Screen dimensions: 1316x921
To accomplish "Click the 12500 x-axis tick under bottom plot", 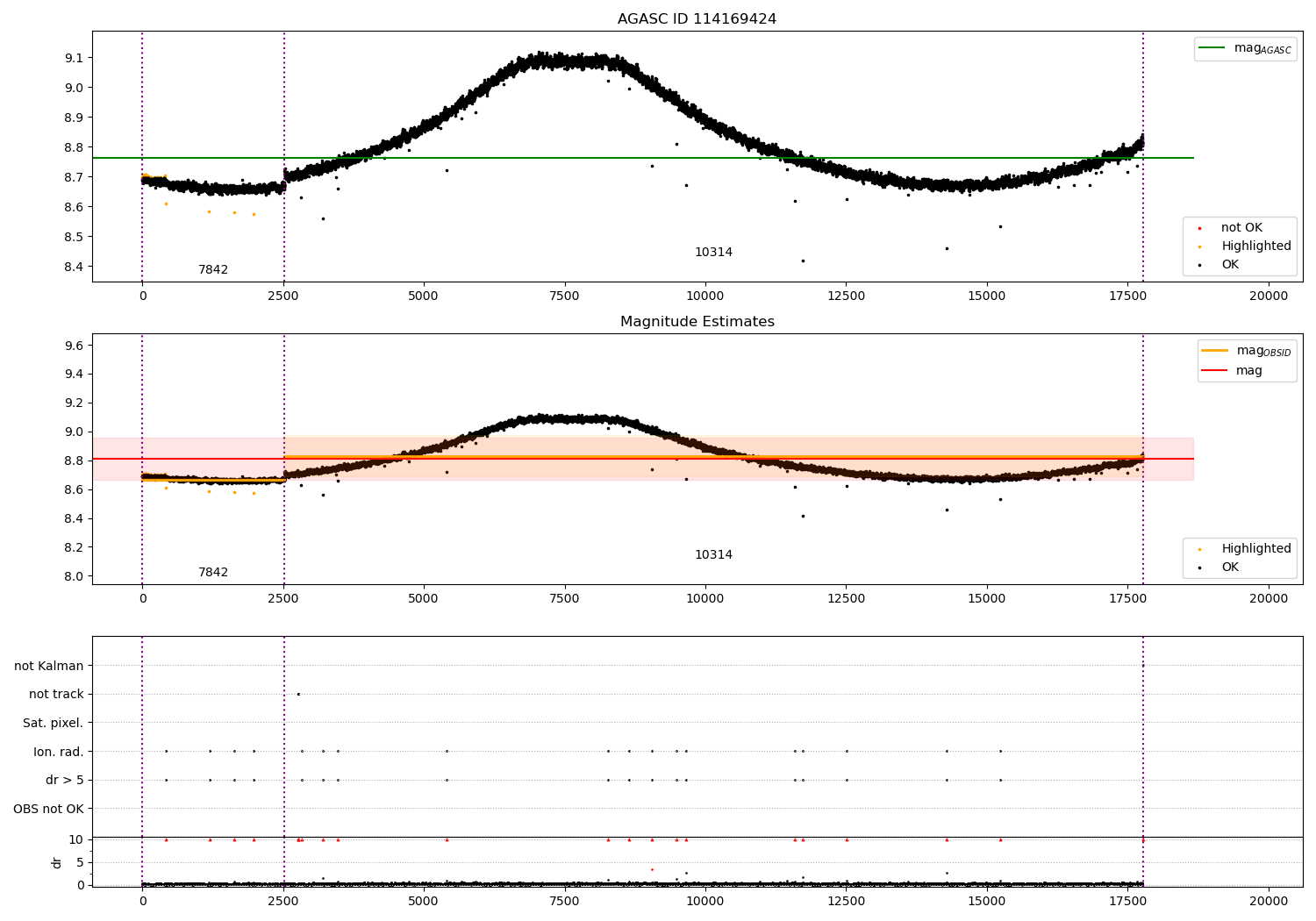I will (x=846, y=899).
